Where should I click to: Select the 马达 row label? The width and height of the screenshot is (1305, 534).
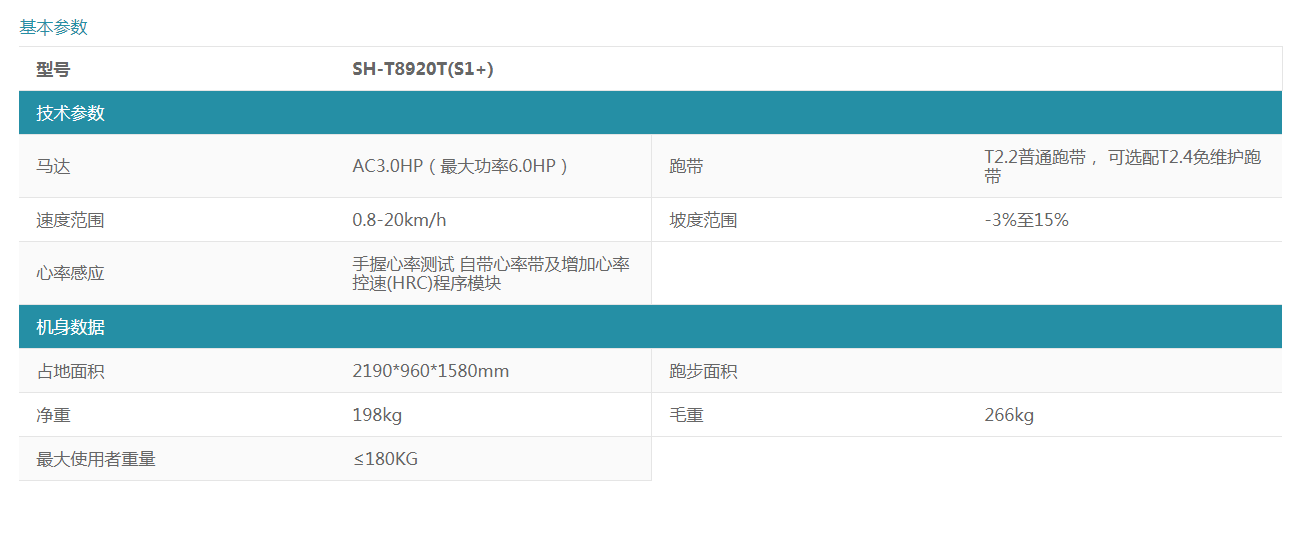point(53,166)
